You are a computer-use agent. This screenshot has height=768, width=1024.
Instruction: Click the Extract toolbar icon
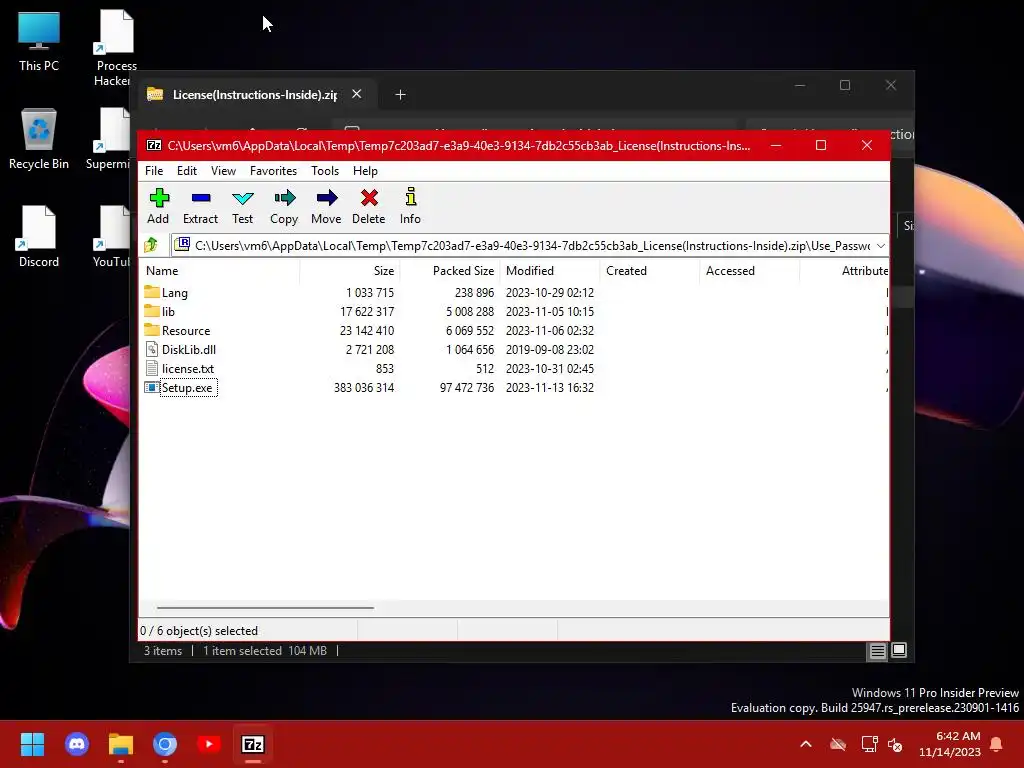pyautogui.click(x=200, y=198)
